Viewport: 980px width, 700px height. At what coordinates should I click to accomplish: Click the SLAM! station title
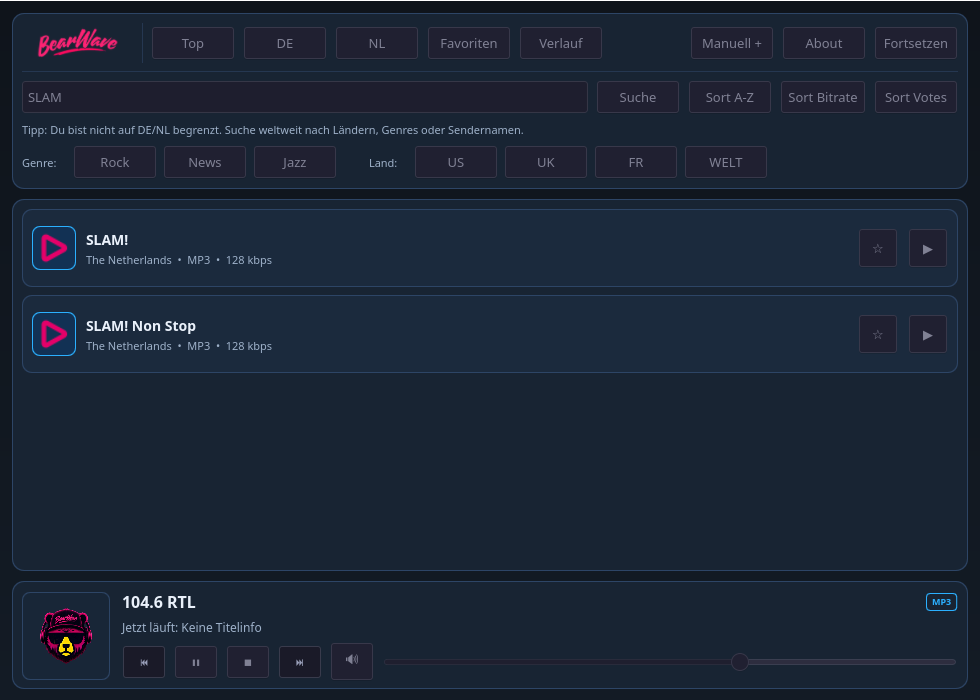[107, 240]
